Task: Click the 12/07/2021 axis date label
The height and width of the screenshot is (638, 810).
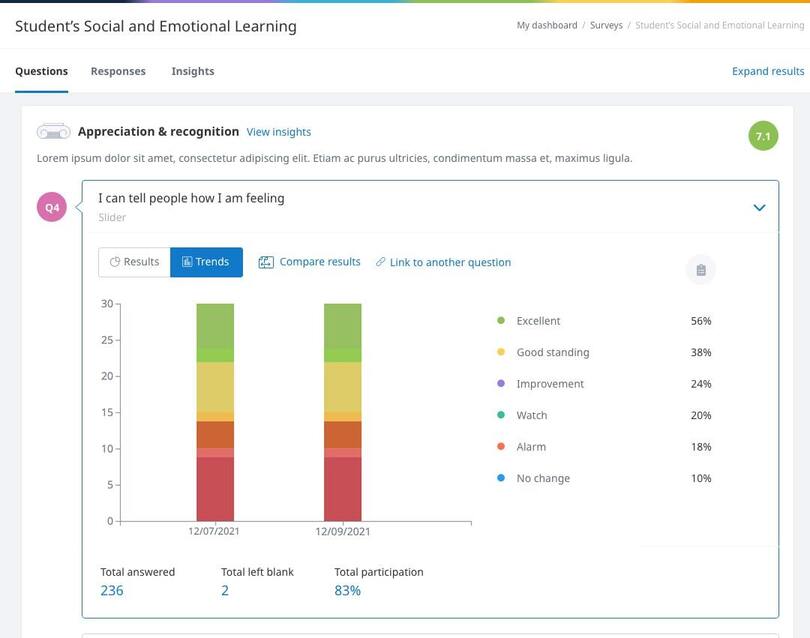Action: click(x=214, y=531)
